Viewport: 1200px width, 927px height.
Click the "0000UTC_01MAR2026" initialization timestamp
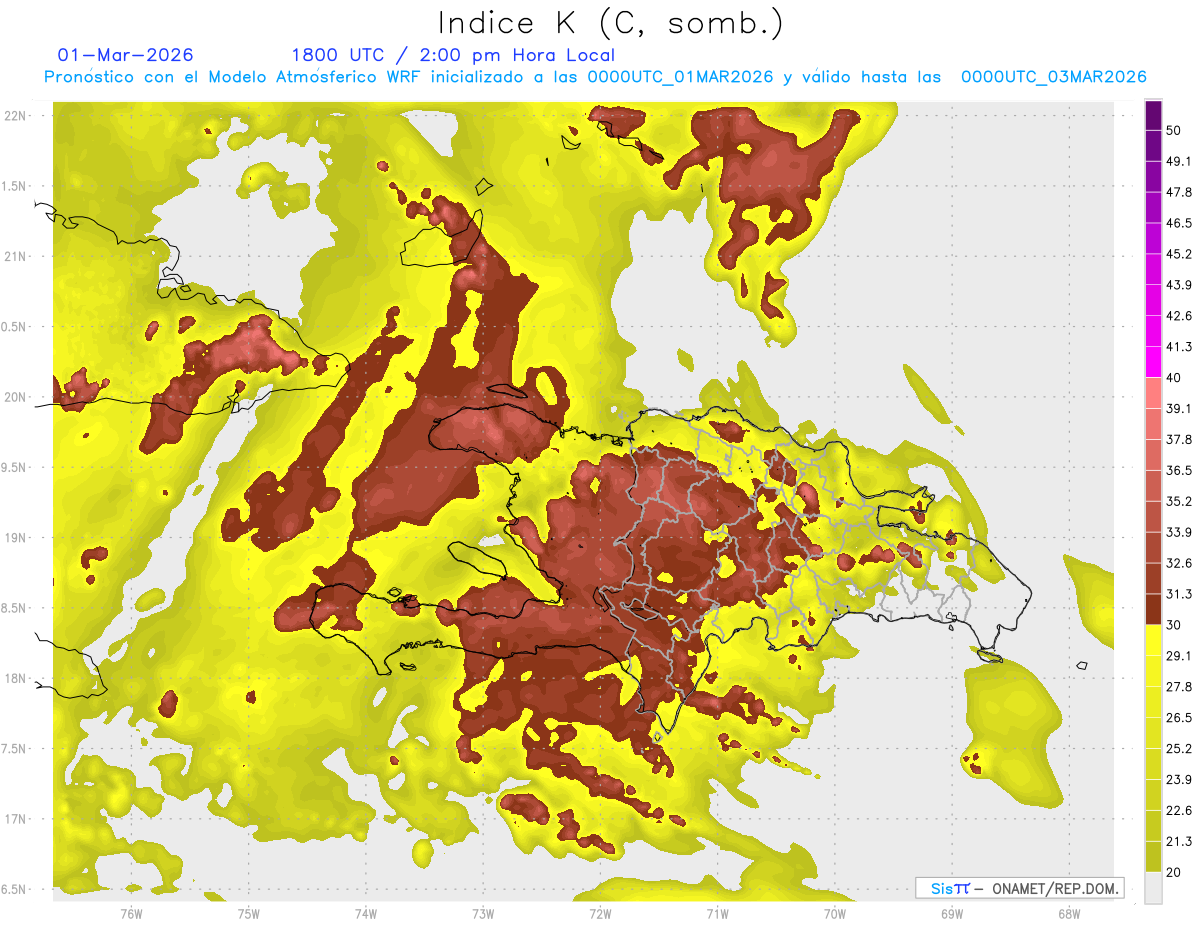click(680, 77)
